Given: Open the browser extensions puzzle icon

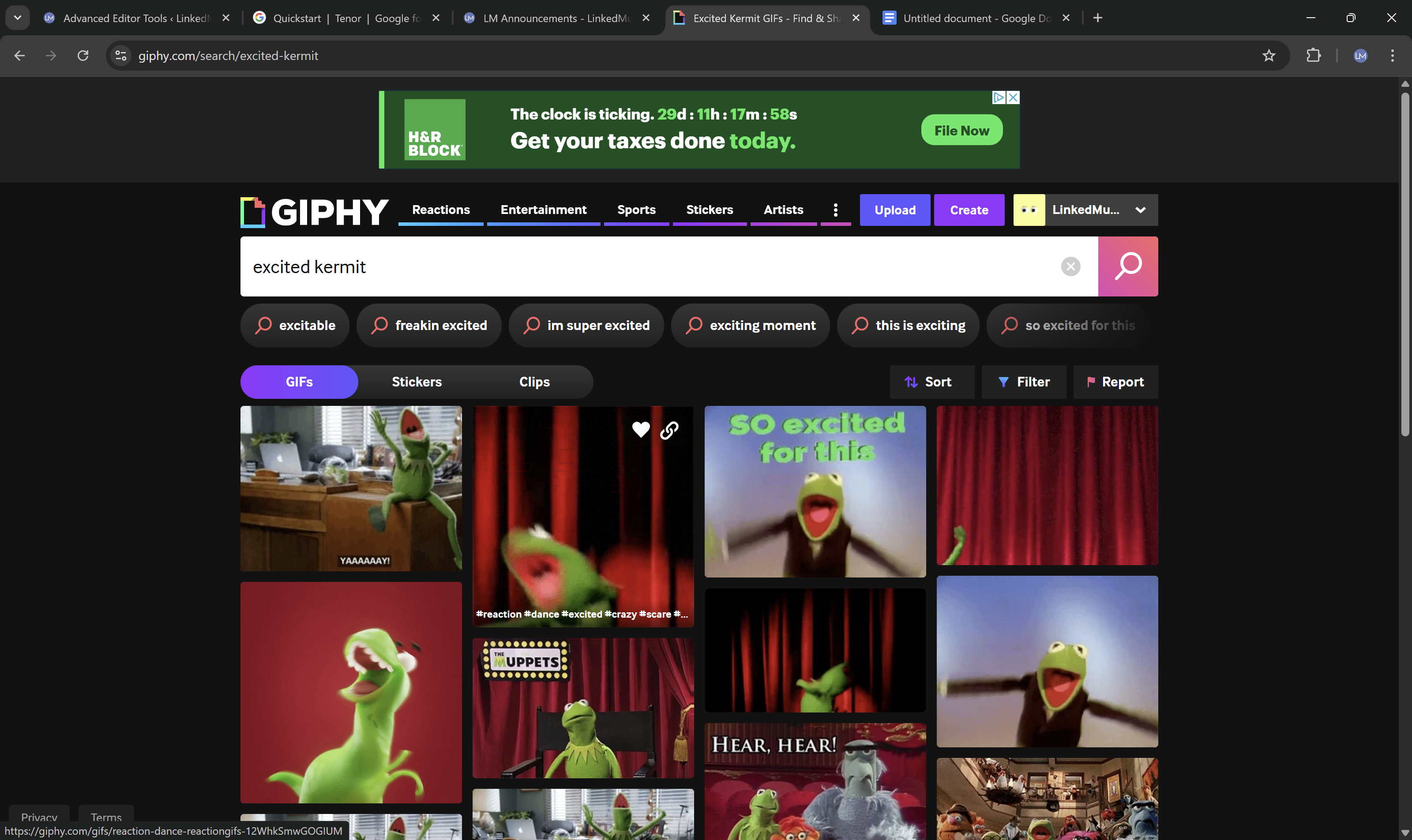Looking at the screenshot, I should pos(1313,56).
